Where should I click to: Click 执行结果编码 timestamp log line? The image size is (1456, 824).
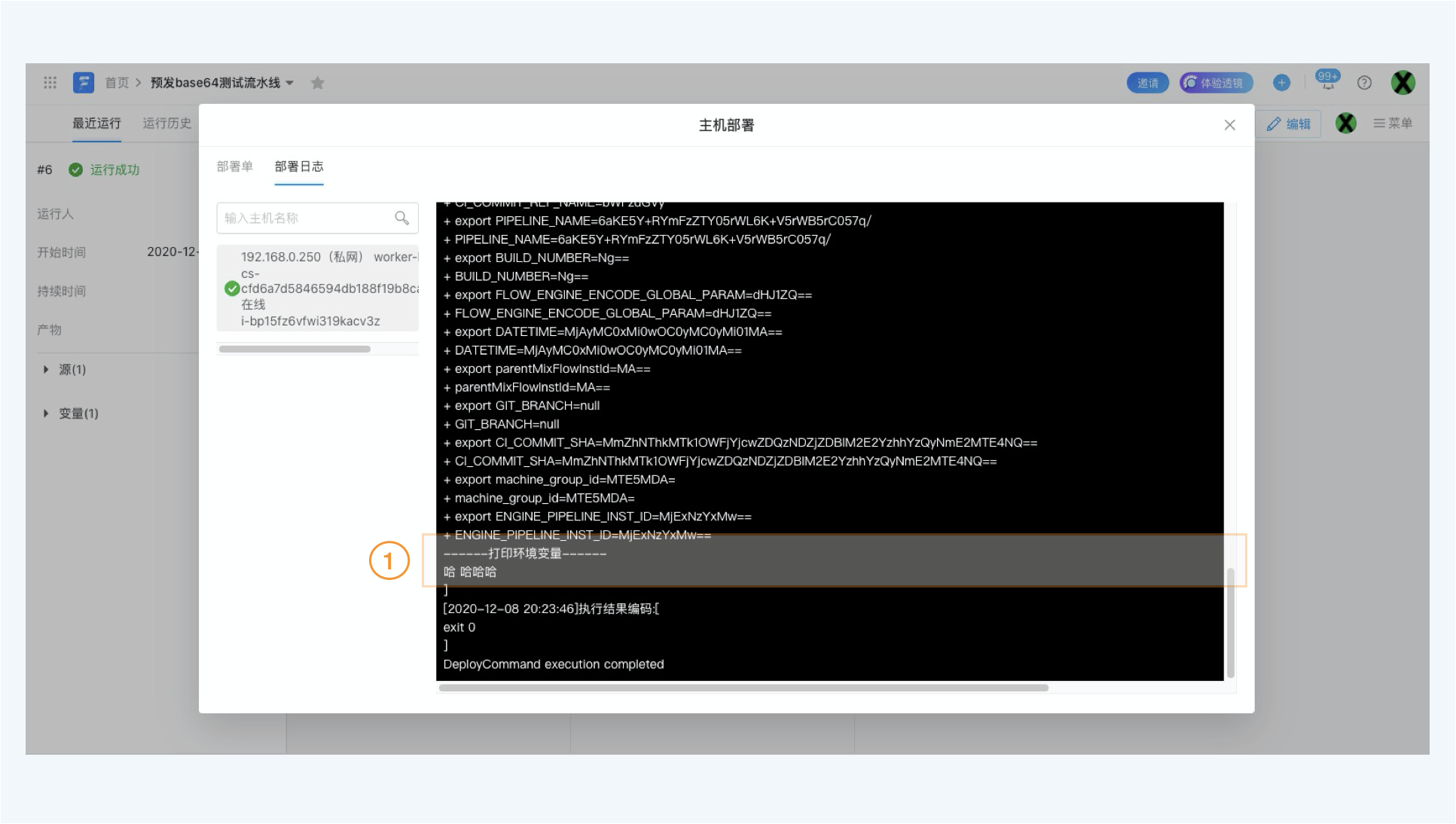[551, 609]
